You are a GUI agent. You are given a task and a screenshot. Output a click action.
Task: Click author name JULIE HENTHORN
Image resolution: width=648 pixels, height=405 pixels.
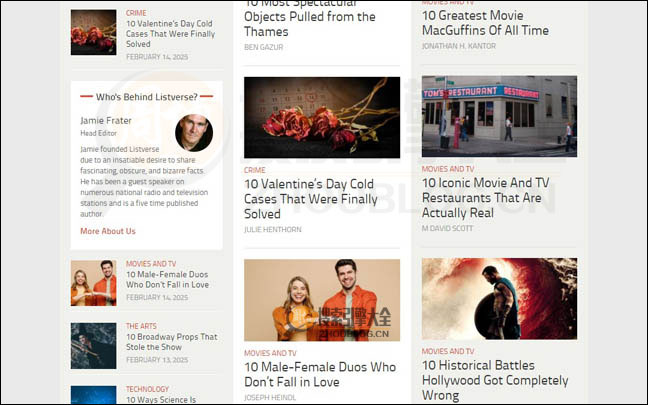point(273,229)
